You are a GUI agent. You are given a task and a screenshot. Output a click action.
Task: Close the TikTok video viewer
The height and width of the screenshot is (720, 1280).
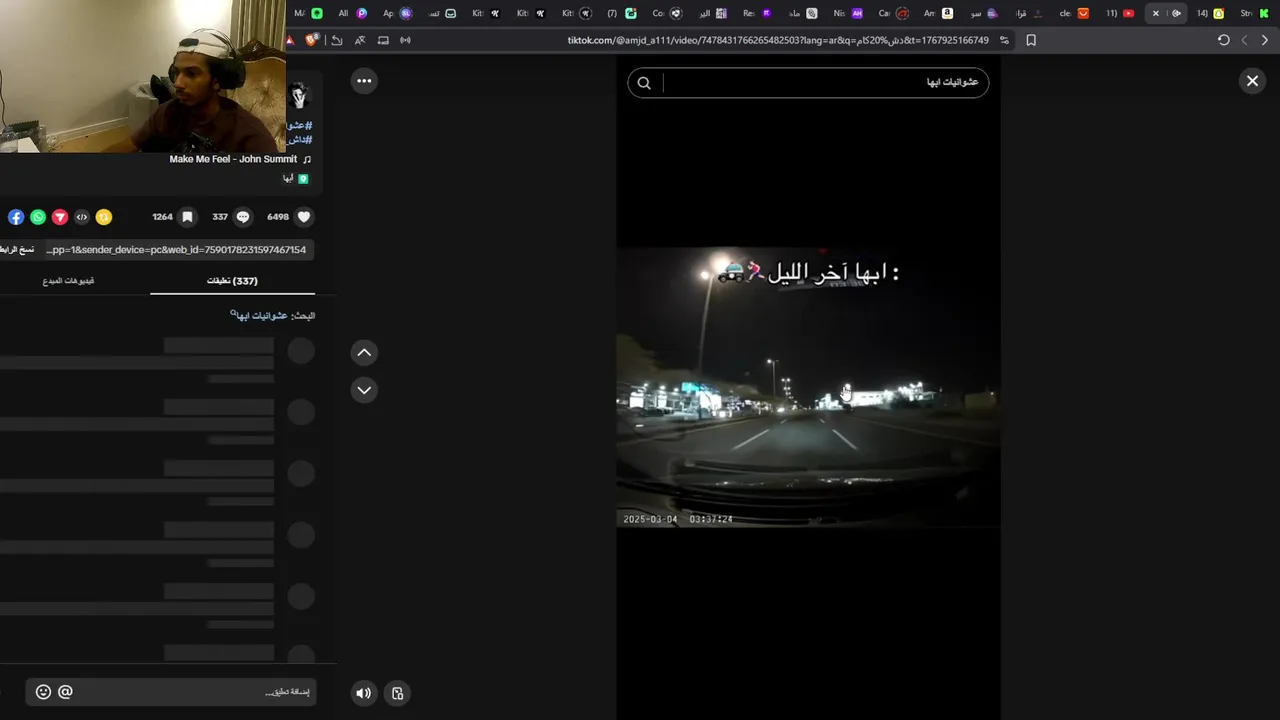[1252, 81]
